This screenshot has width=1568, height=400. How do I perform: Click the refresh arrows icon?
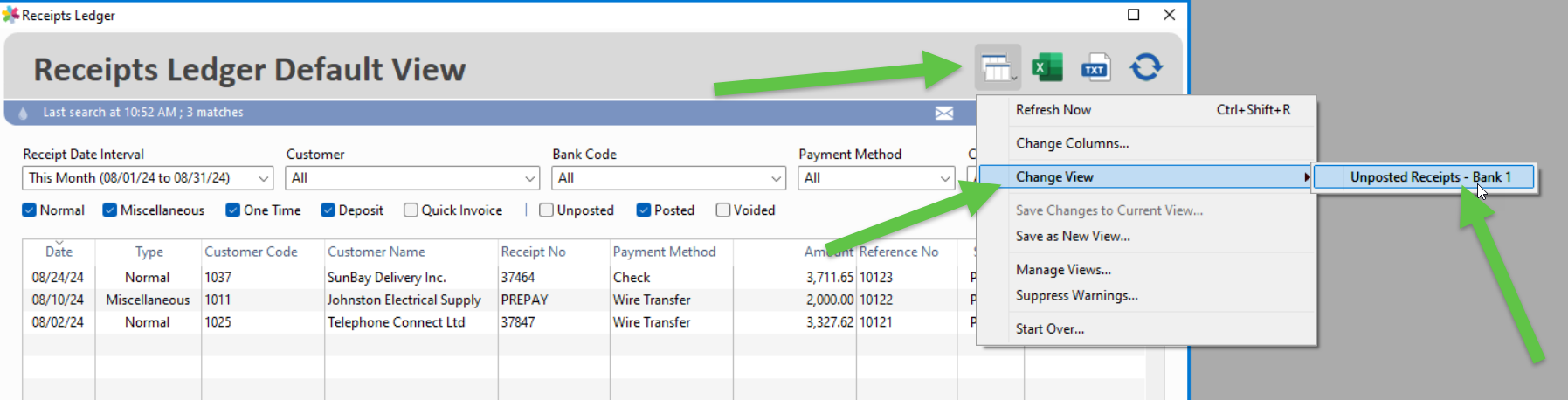(1146, 67)
